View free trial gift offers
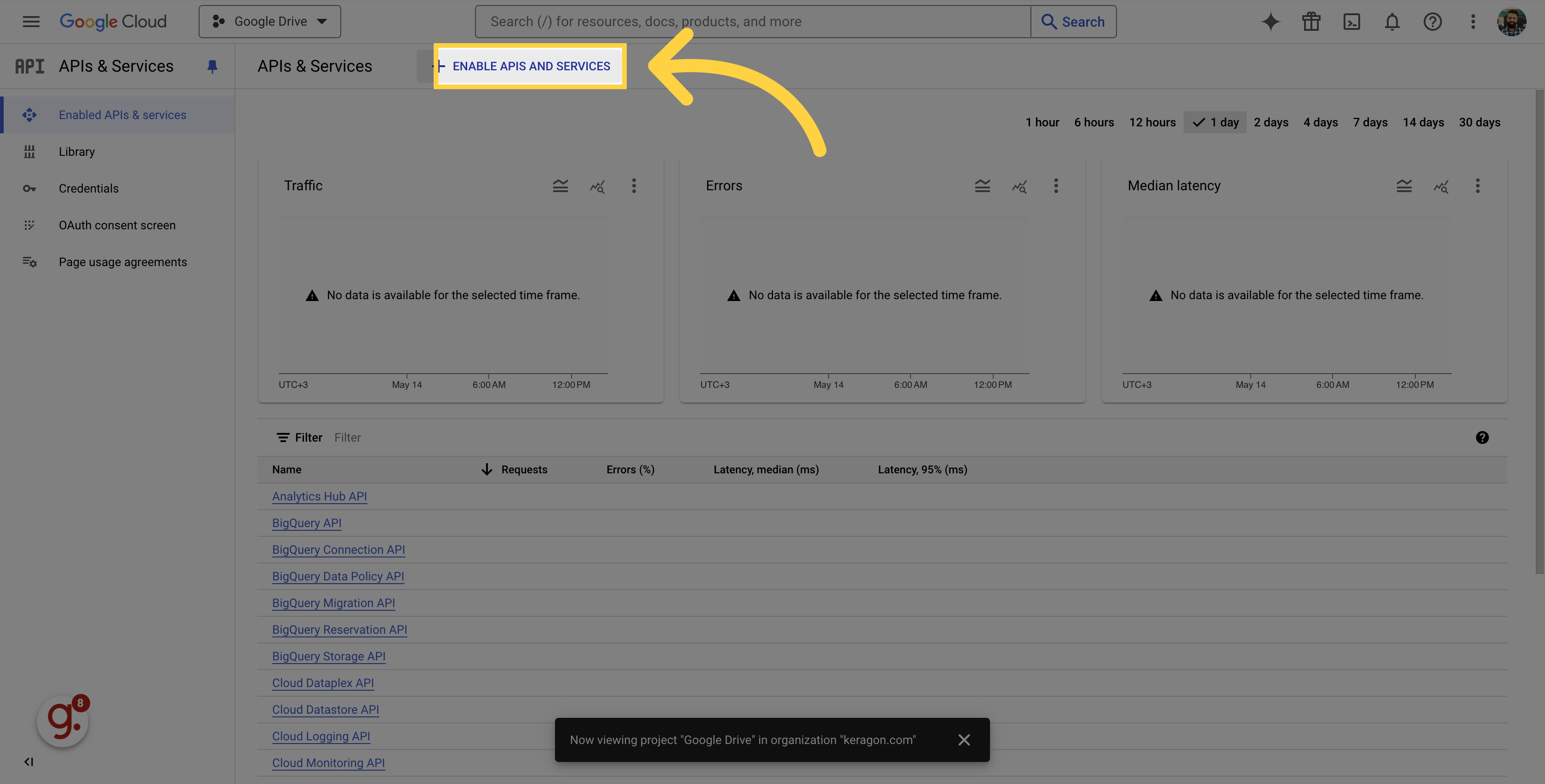Image resolution: width=1545 pixels, height=784 pixels. click(1310, 22)
